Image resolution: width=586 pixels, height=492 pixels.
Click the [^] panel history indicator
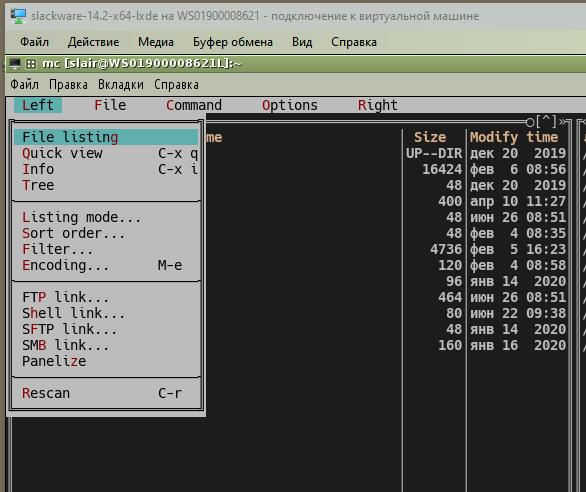[x=546, y=121]
